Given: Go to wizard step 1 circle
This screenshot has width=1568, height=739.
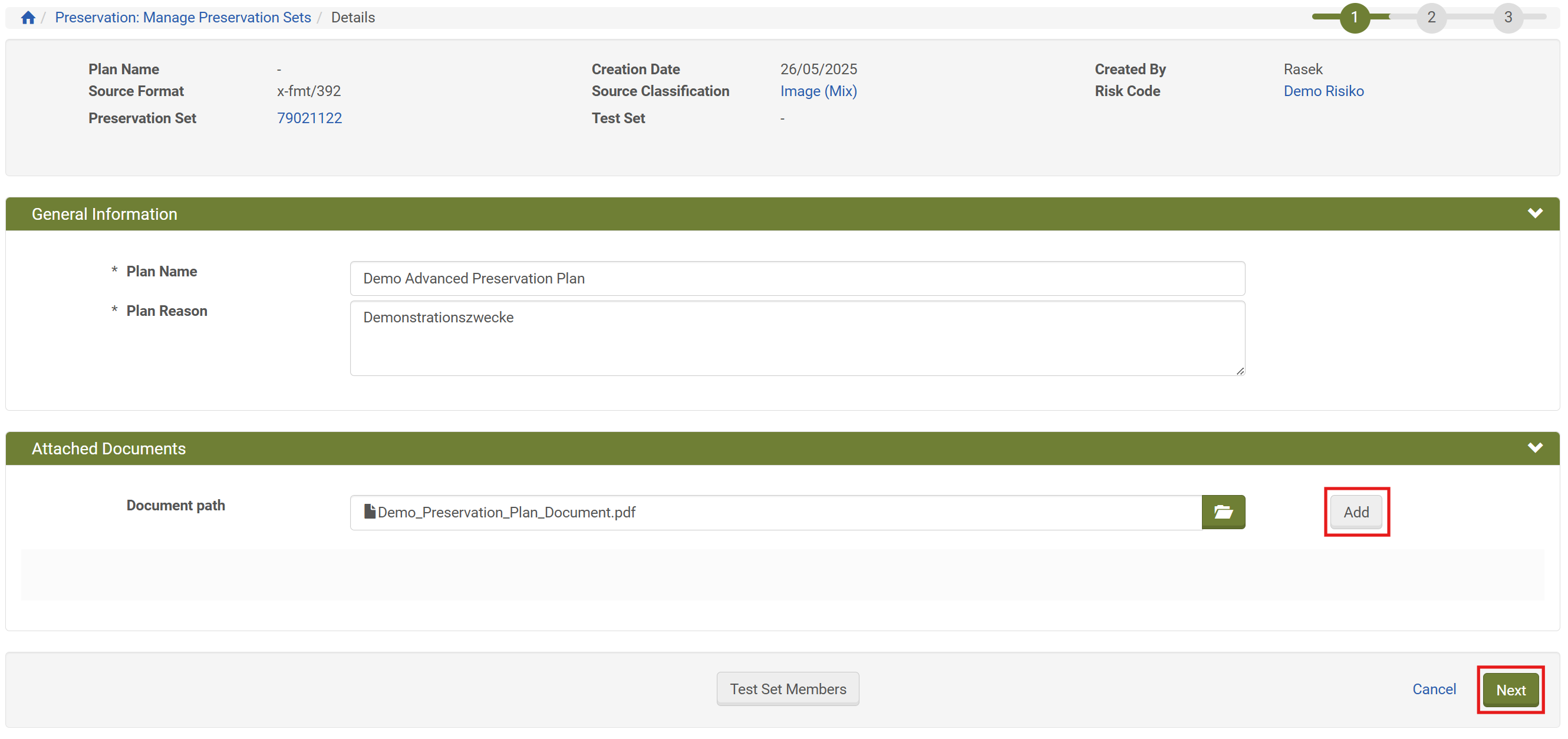Looking at the screenshot, I should pyautogui.click(x=1355, y=18).
